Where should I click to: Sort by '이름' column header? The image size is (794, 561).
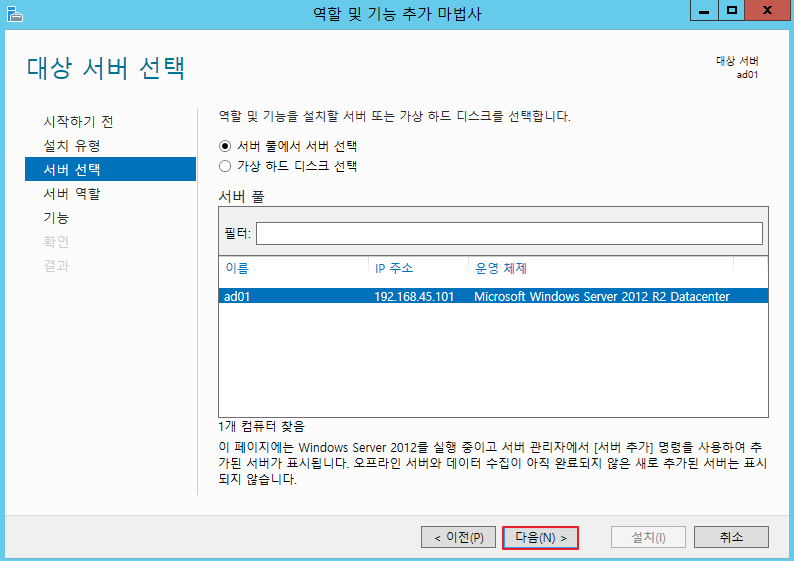237,268
